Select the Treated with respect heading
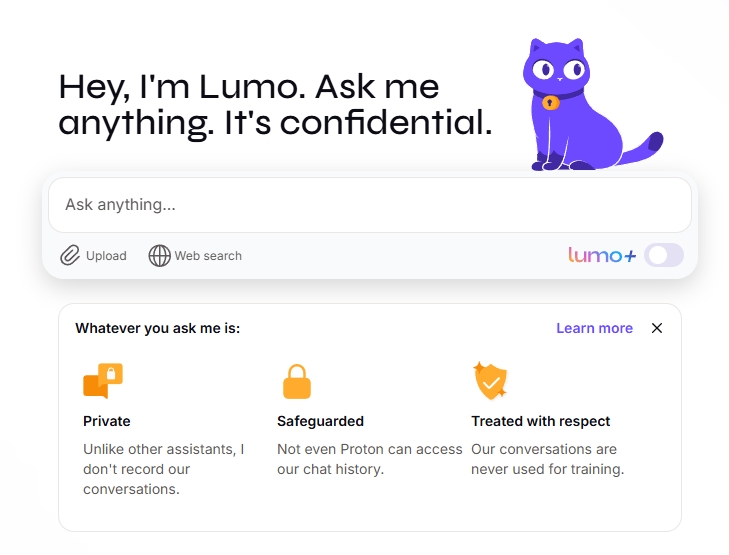The image size is (729, 555). 540,421
